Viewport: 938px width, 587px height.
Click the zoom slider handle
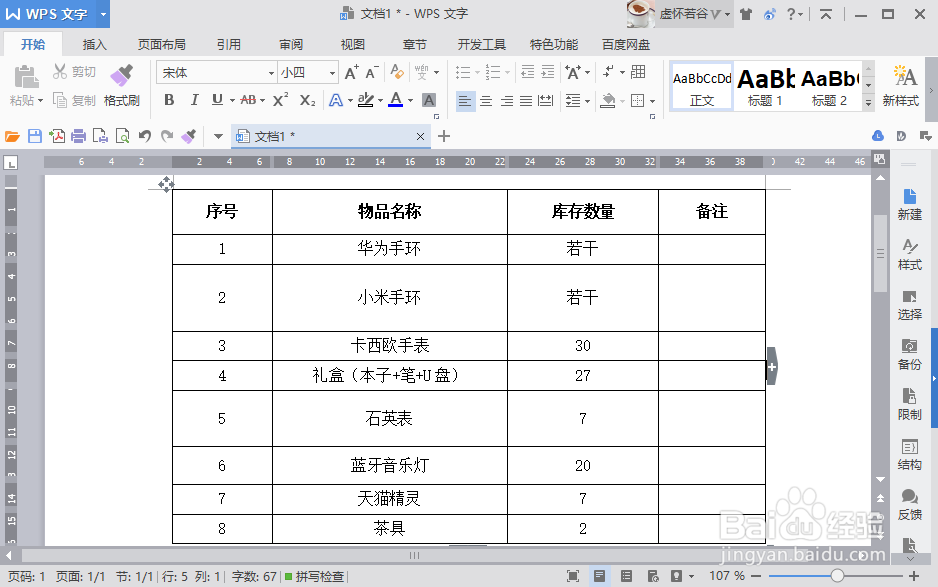pos(837,576)
